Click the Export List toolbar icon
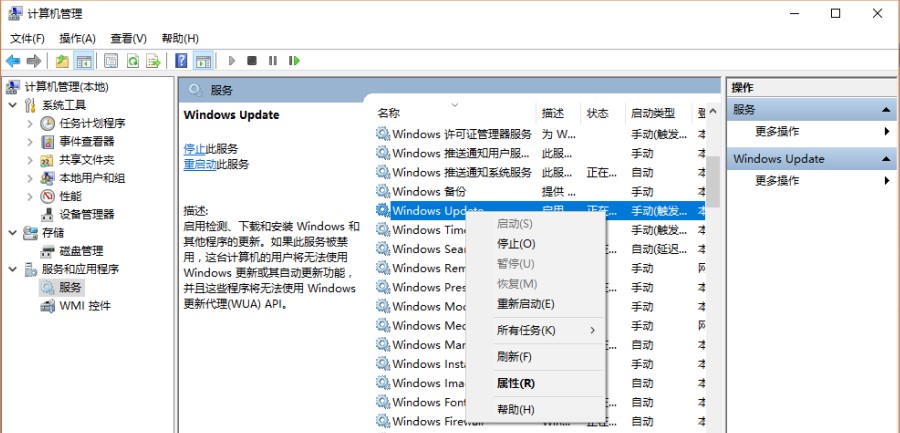This screenshot has height=433, width=900. point(153,60)
